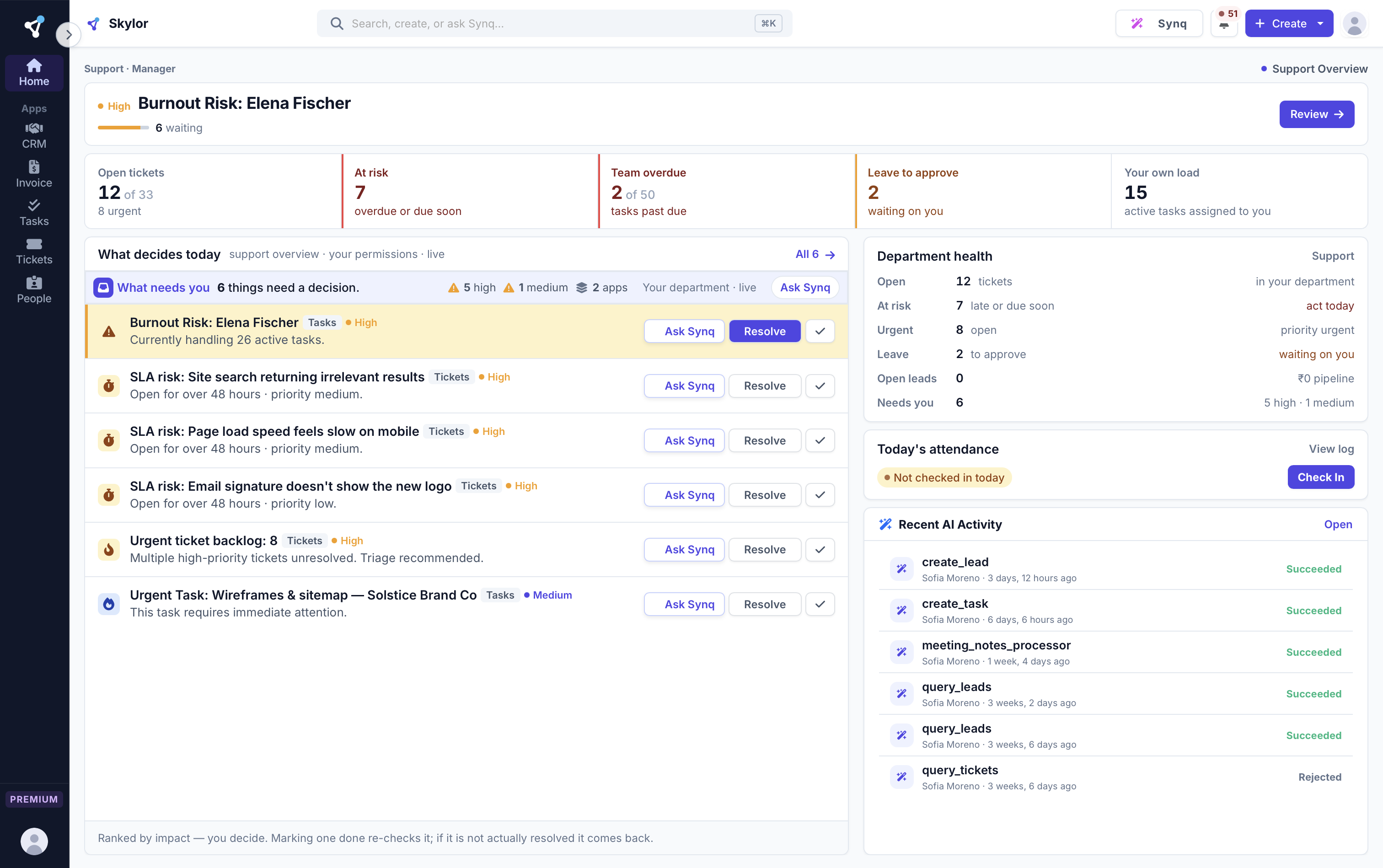The width and height of the screenshot is (1383, 868).
Task: Click the flame icon on Urgent ticket backlog row
Action: (108, 549)
